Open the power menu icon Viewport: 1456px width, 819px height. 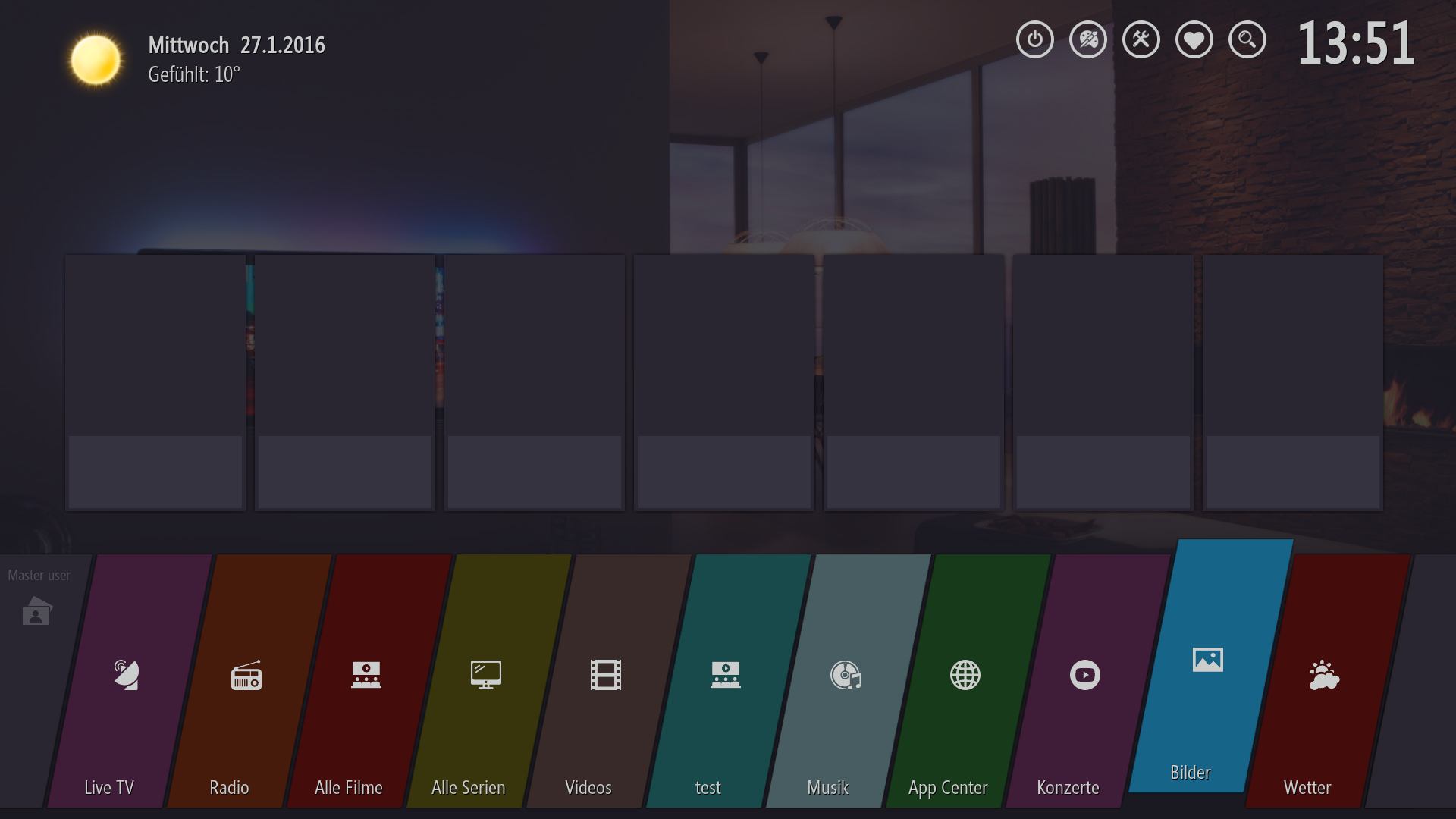click(1035, 39)
